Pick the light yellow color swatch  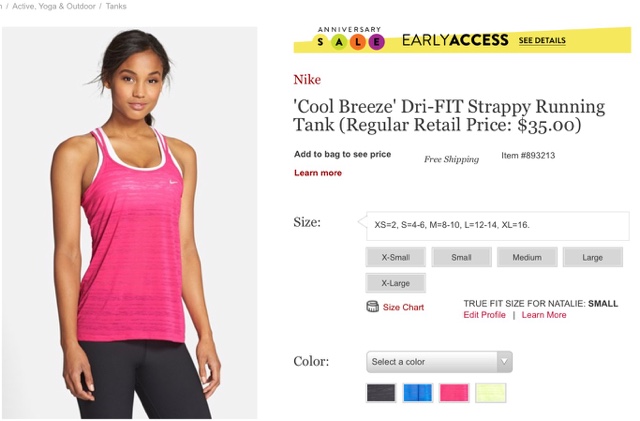pyautogui.click(x=491, y=393)
